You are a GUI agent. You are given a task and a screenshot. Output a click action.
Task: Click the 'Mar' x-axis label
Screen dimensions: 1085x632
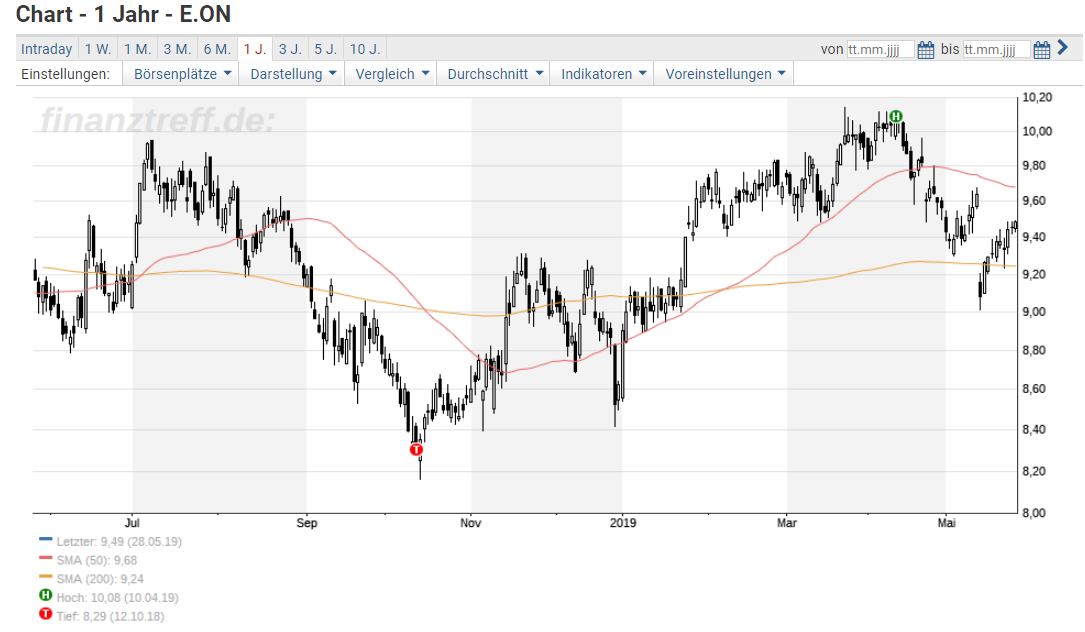[787, 523]
